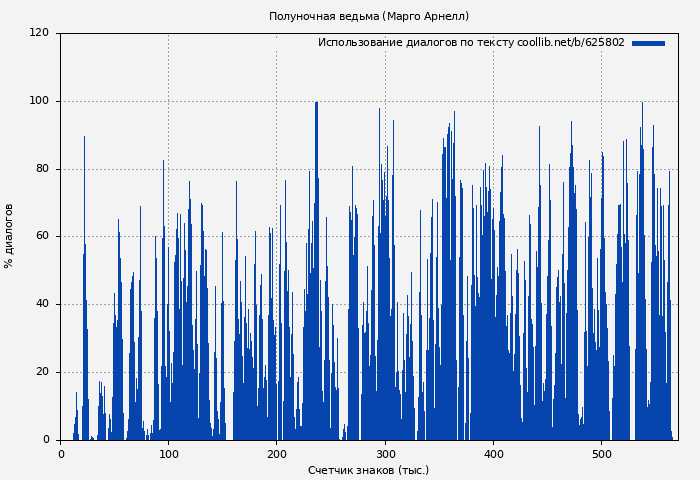Click the 40 tick label on y-axis
700x480 pixels.
[x=42, y=304]
